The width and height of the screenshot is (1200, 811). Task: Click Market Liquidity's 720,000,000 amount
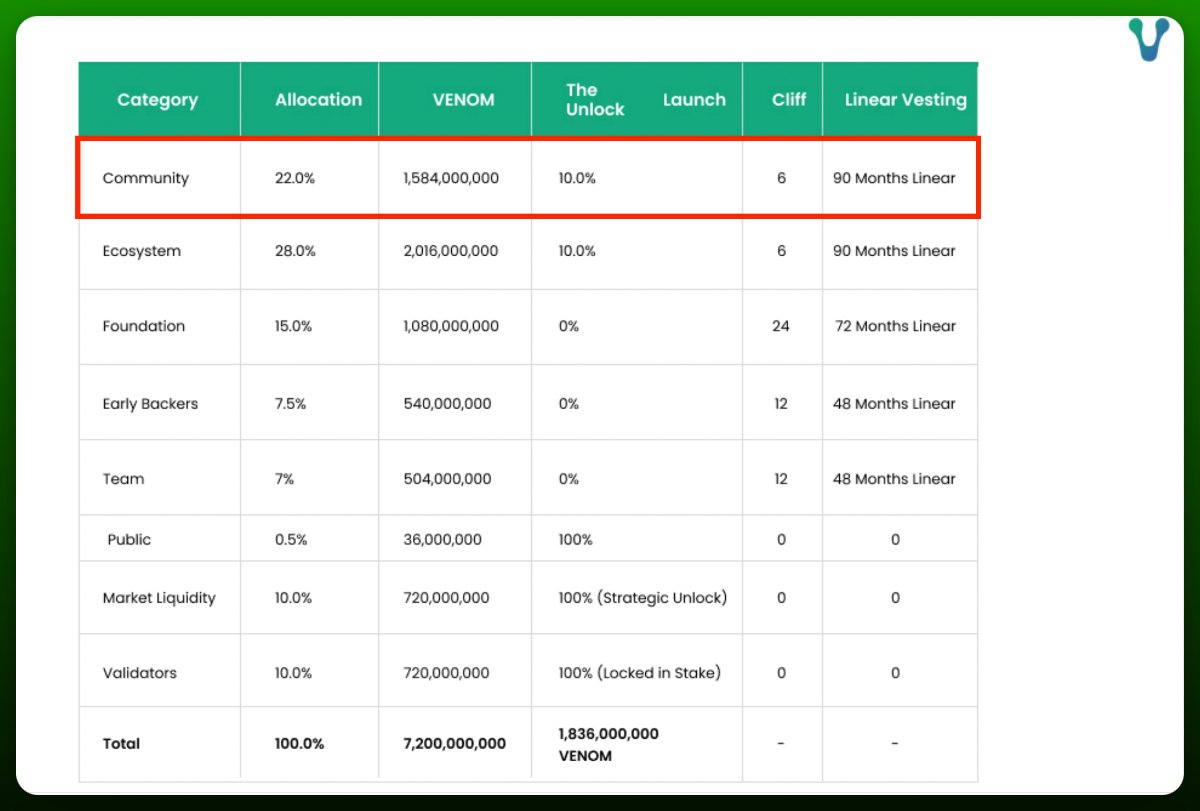pyautogui.click(x=446, y=598)
